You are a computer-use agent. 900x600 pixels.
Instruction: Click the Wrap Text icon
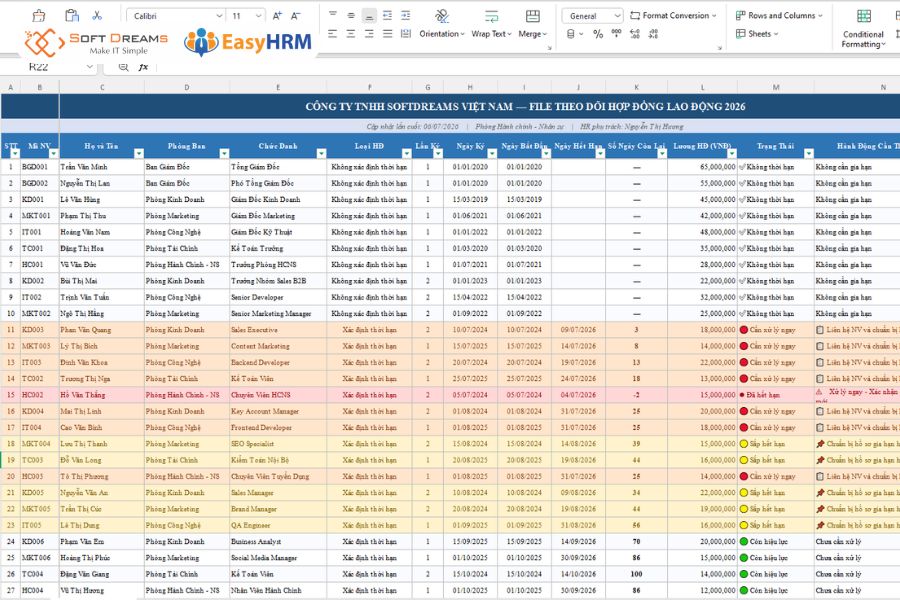click(x=491, y=16)
